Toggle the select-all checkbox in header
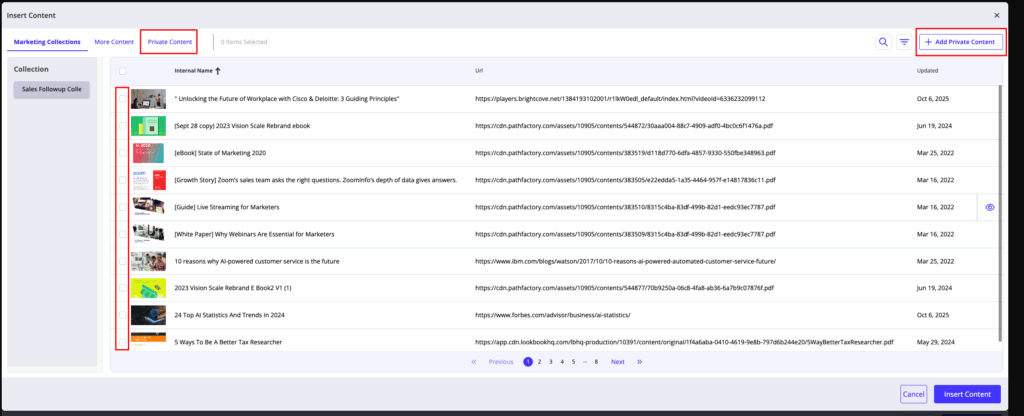The height and width of the screenshot is (416, 1024). pyautogui.click(x=122, y=71)
